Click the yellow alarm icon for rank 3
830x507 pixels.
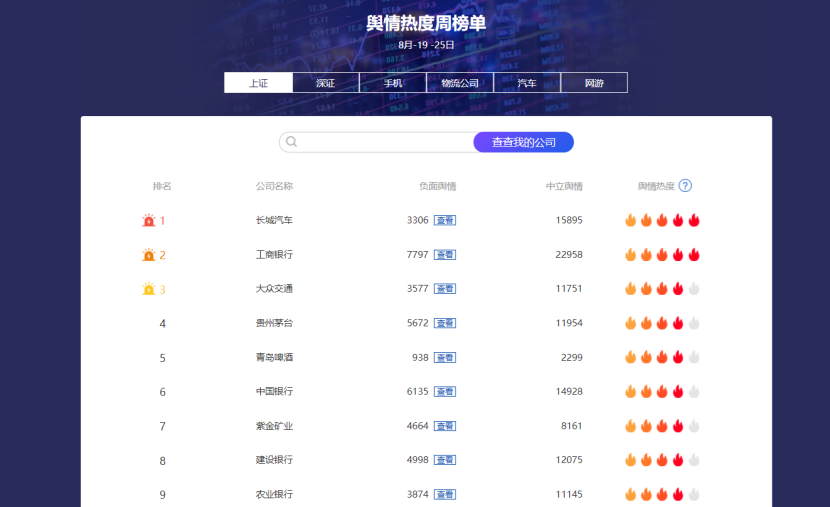pos(149,289)
